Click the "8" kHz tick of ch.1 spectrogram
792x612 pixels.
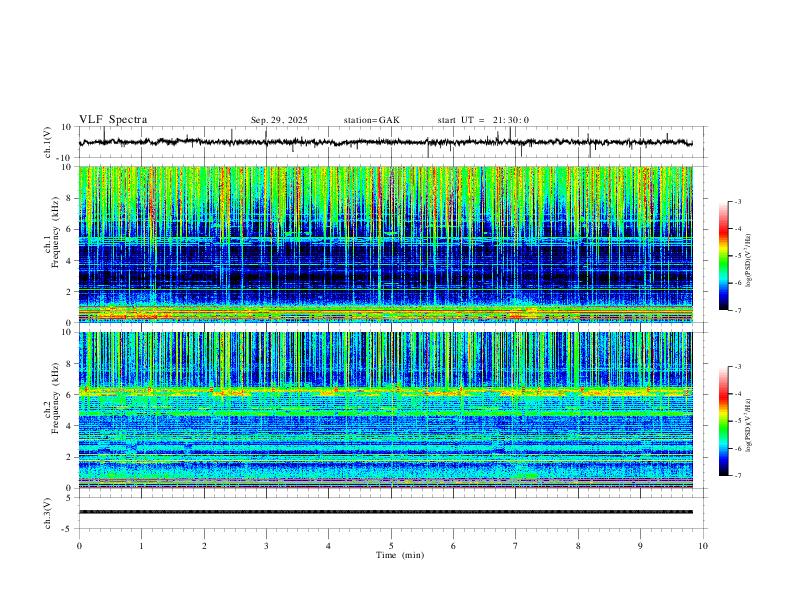click(69, 198)
